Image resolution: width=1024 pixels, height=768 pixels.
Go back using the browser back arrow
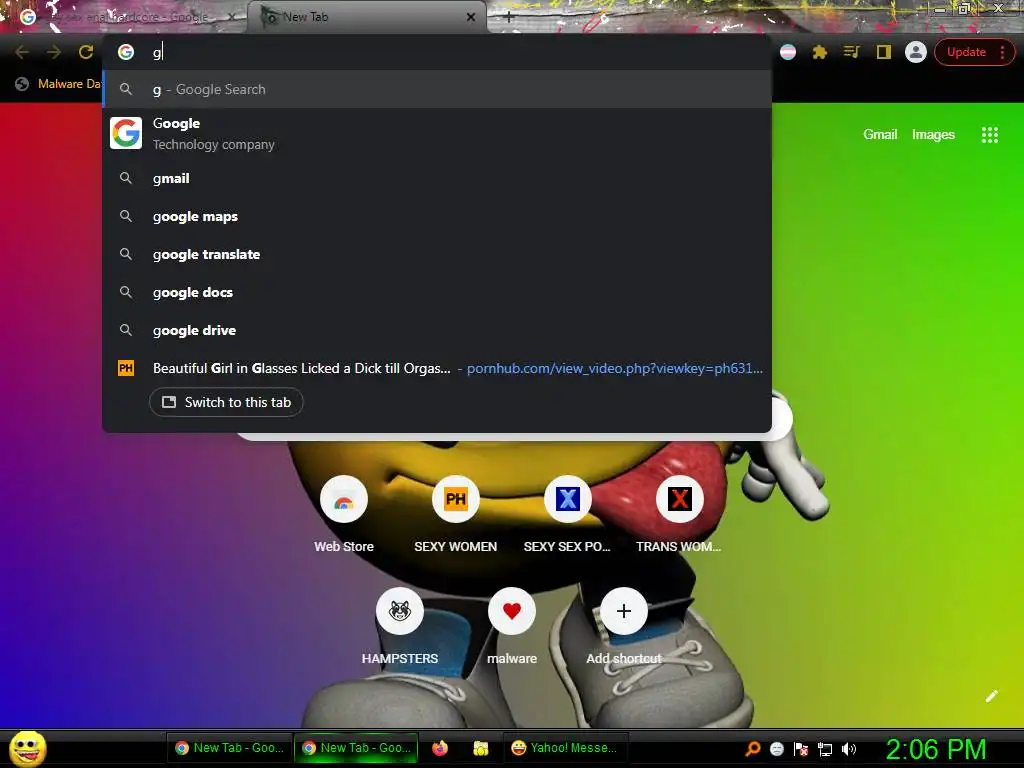(22, 52)
